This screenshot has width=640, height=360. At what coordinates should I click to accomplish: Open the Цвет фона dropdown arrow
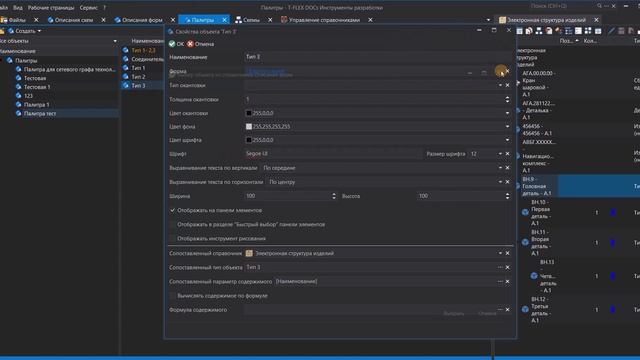[x=507, y=127]
